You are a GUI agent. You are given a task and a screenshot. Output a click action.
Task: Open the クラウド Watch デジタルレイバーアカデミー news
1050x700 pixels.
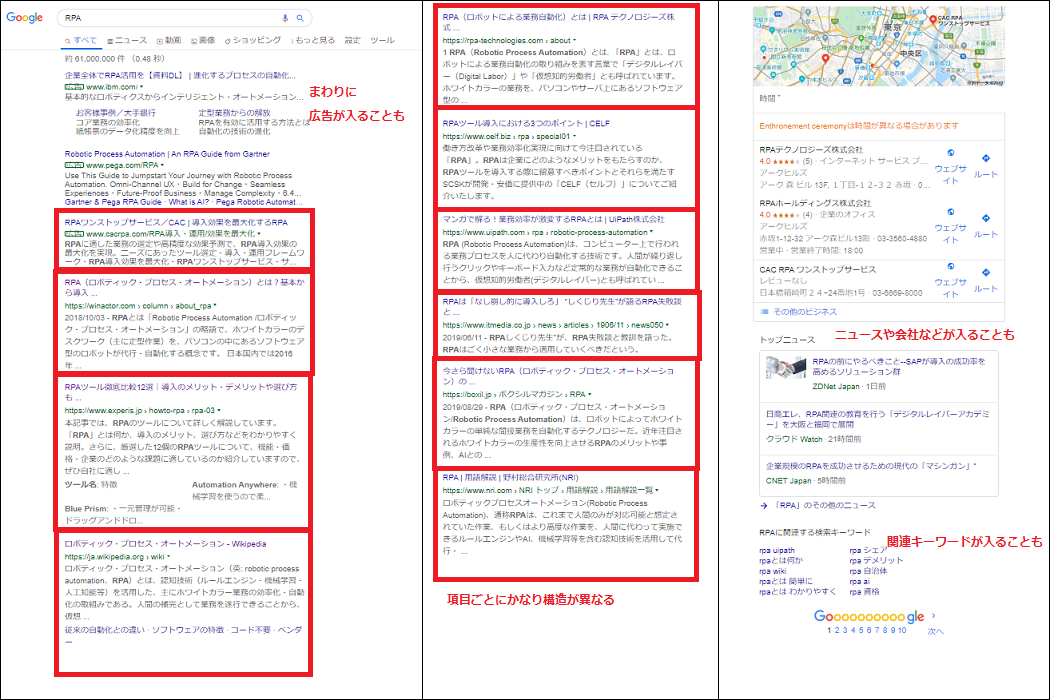pos(877,419)
